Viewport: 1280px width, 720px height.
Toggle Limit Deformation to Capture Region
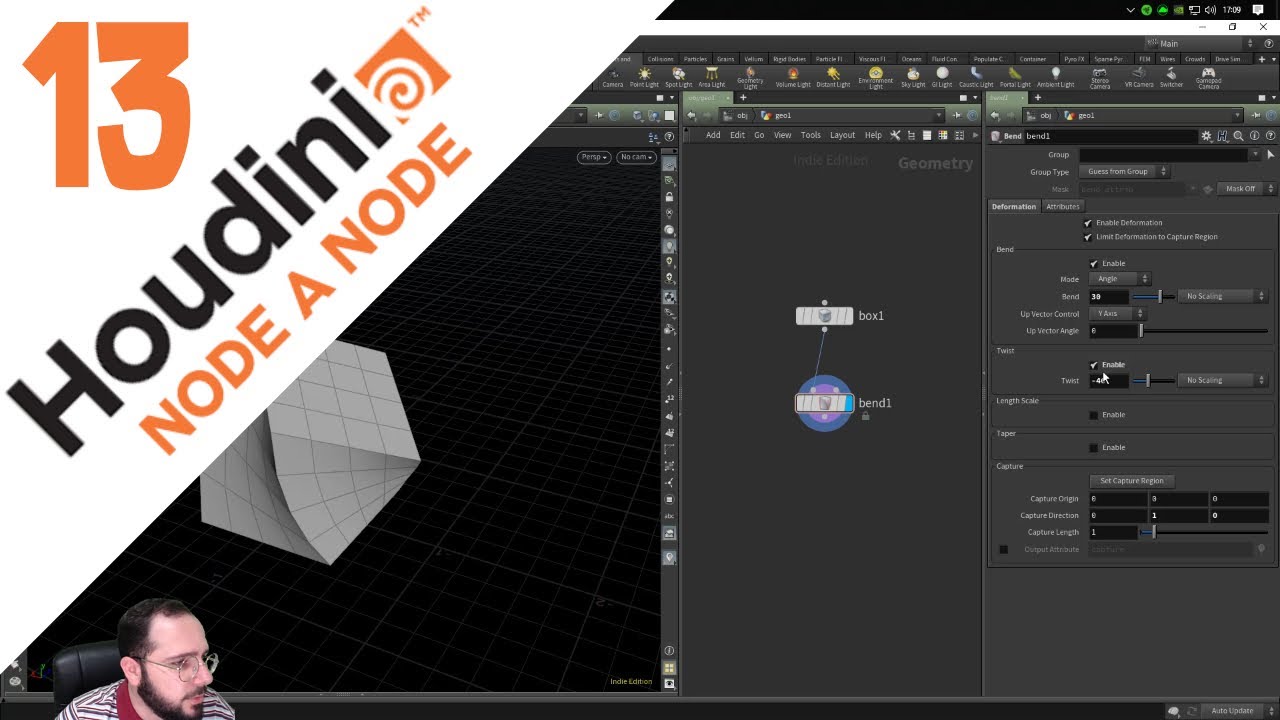tap(1088, 237)
